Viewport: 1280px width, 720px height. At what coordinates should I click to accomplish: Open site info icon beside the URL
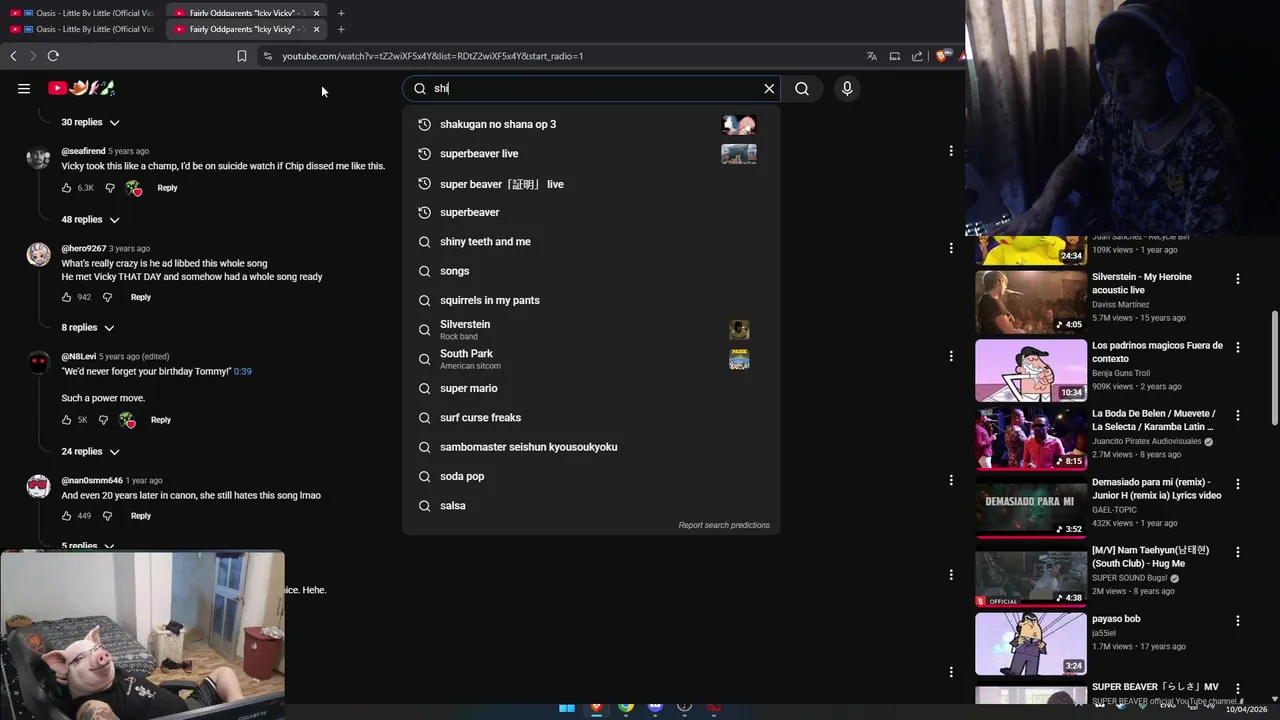[x=267, y=56]
